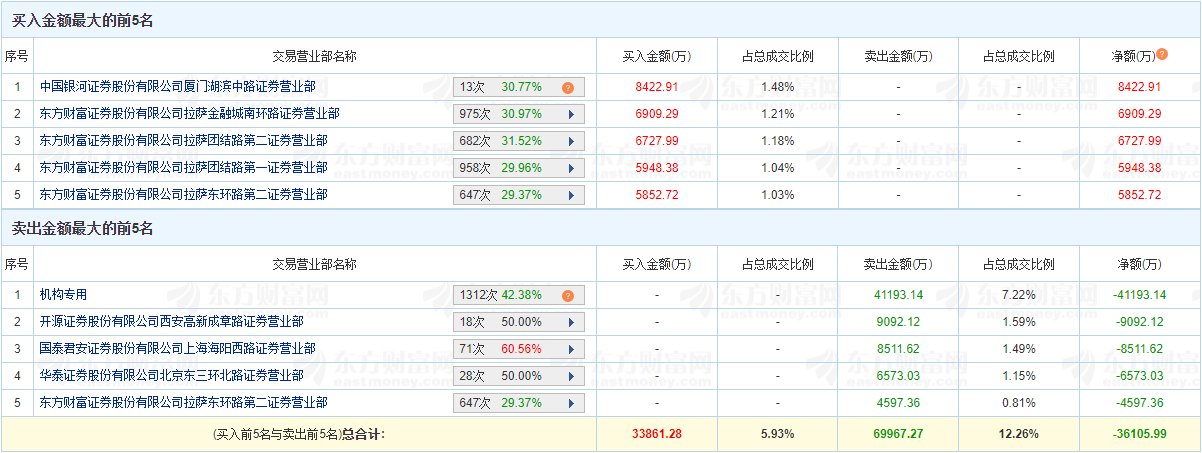This screenshot has height=453, width=1202.
Task: Open 东方财富证券拉萨团结路第一证券营业部 link
Action: click(x=184, y=168)
